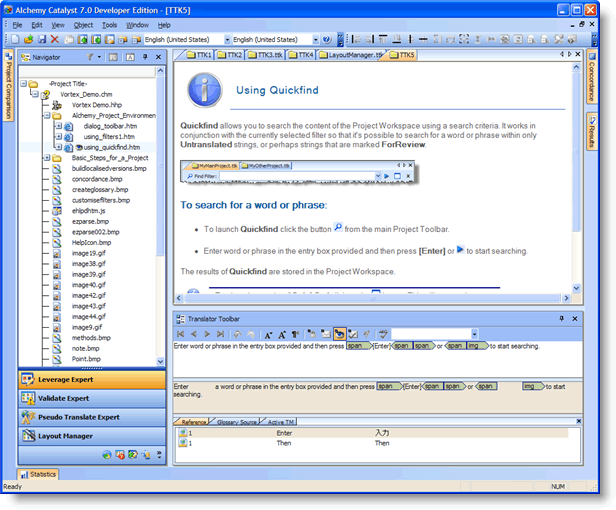Click the Pseudo Translate Expert icon

tap(28, 417)
